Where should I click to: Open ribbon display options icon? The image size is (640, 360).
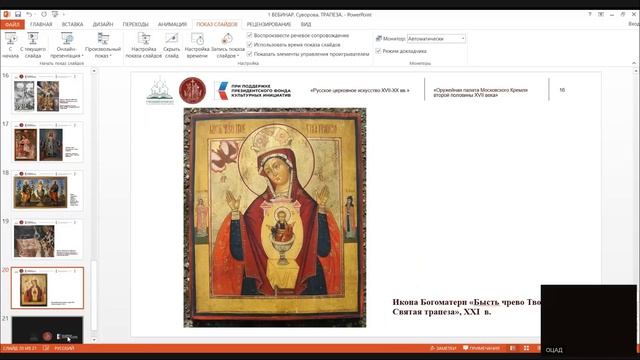(x=601, y=14)
